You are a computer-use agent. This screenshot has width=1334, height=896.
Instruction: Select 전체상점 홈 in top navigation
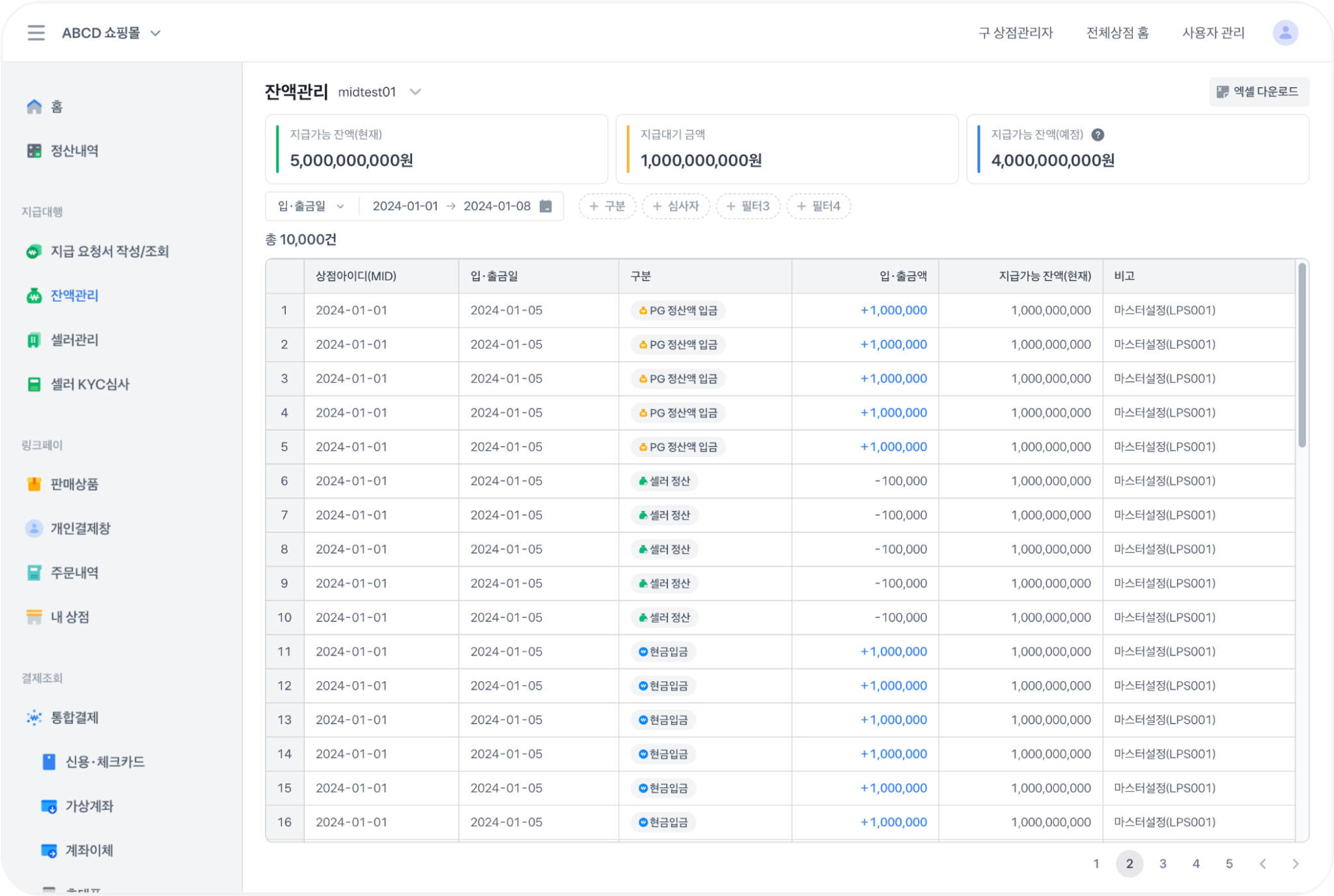1117,33
